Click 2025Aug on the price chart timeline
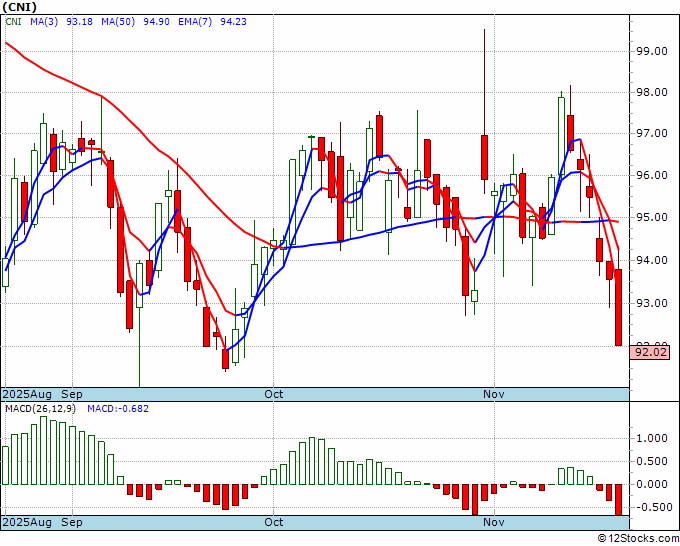 click(27, 394)
